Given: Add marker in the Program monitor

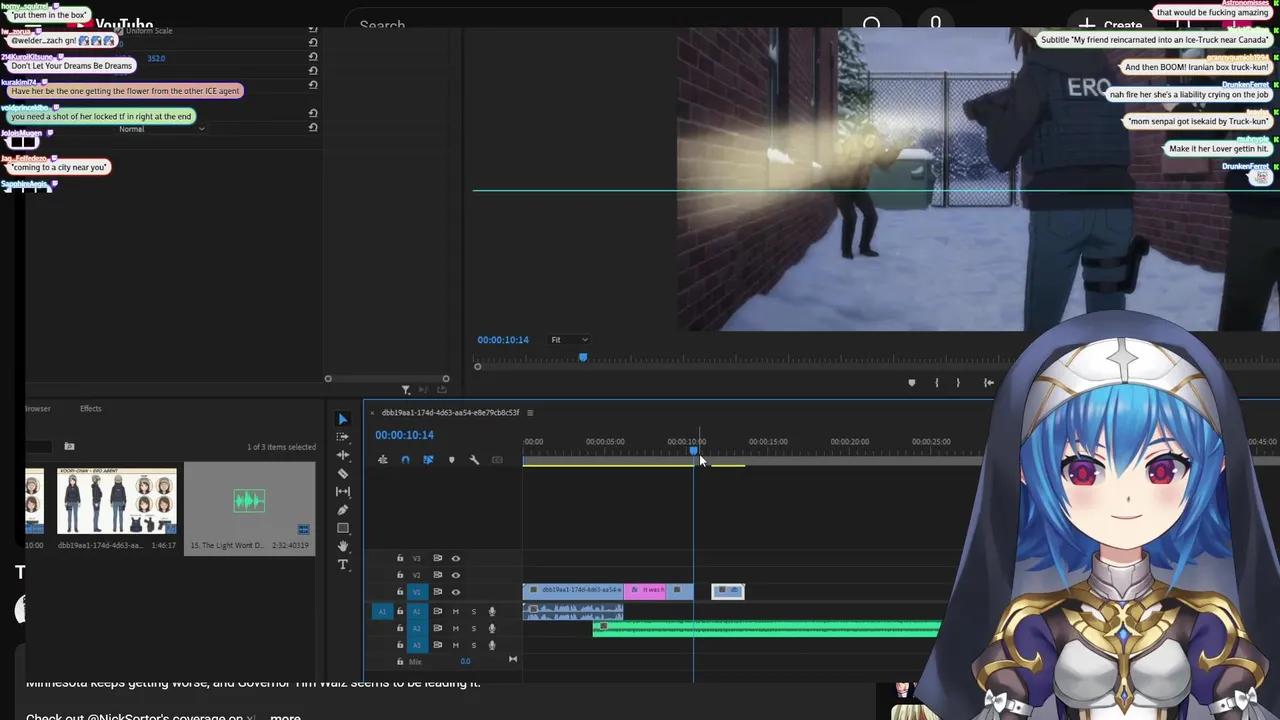Looking at the screenshot, I should [911, 382].
